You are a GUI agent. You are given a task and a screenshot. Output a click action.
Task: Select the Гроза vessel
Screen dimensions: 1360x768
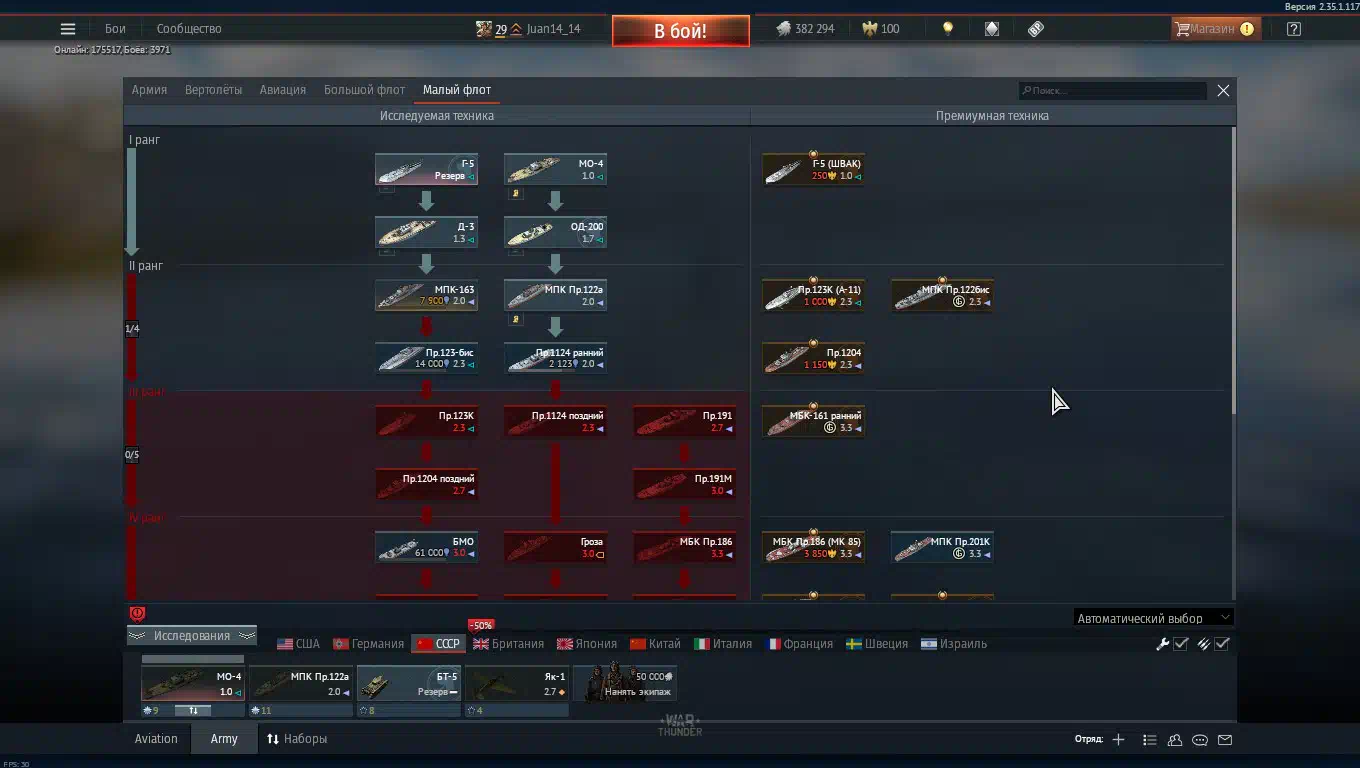coord(555,547)
